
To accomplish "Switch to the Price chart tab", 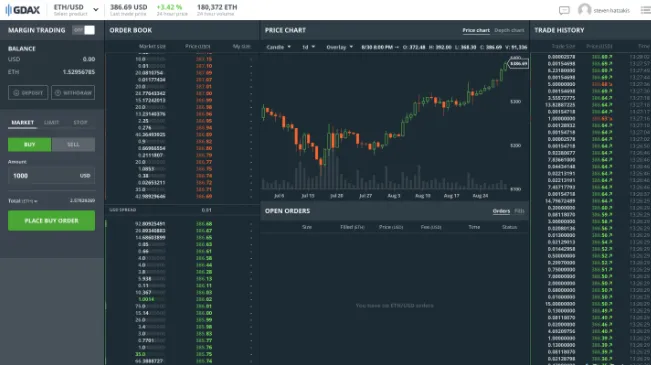I will tap(476, 30).
